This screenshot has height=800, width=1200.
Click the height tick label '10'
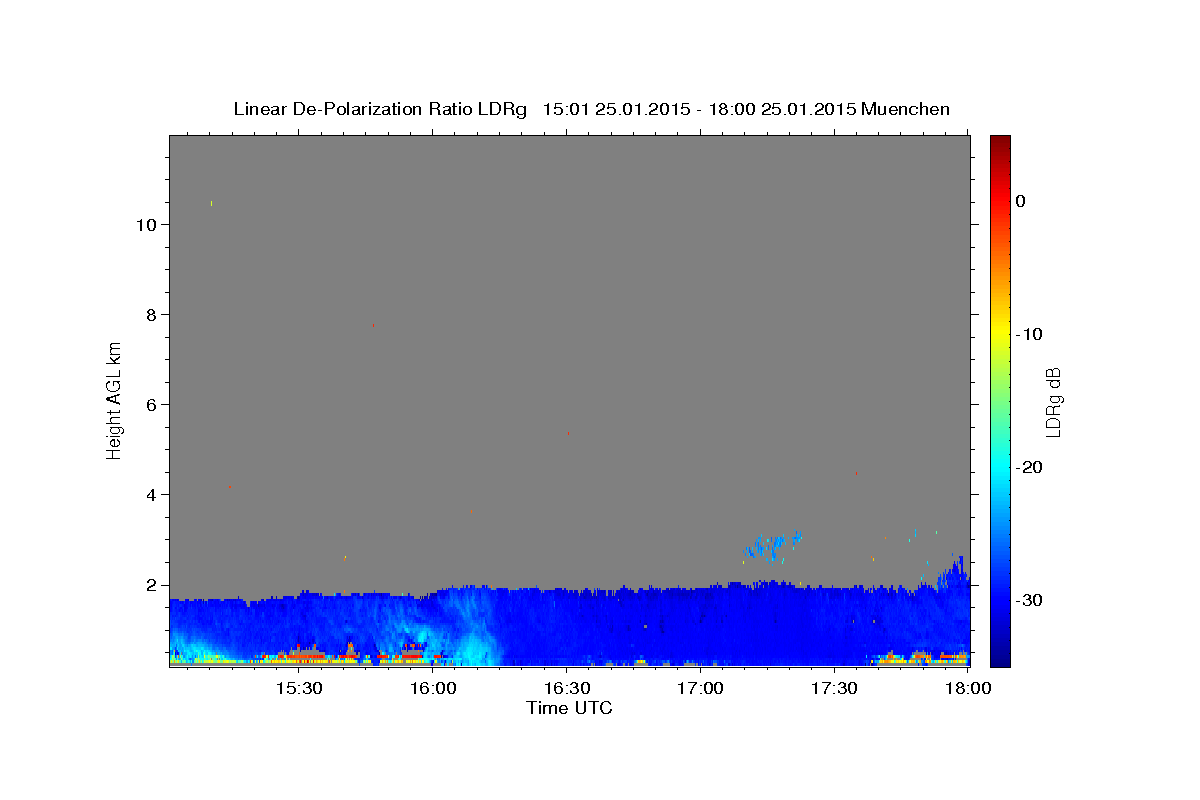click(x=145, y=224)
